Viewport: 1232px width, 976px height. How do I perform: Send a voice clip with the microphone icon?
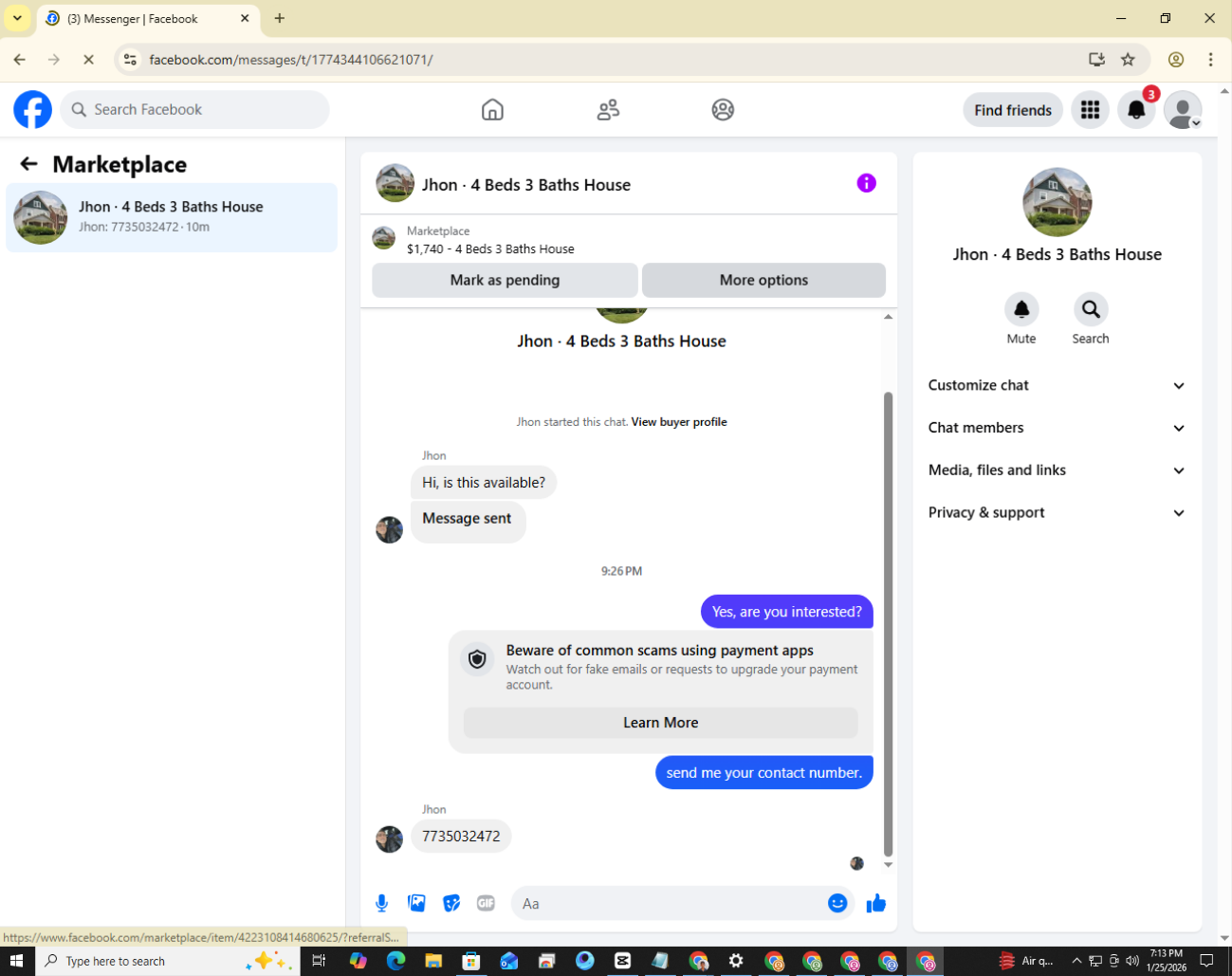point(381,903)
